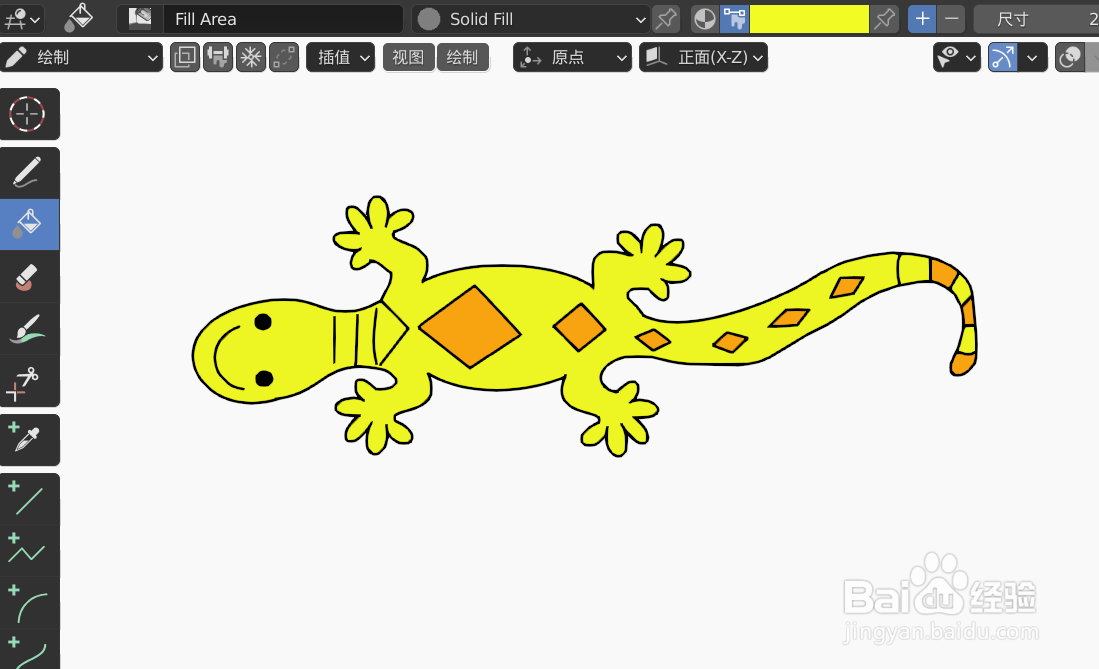Select the Line primitive tool
The height and width of the screenshot is (669, 1099).
coord(29,499)
